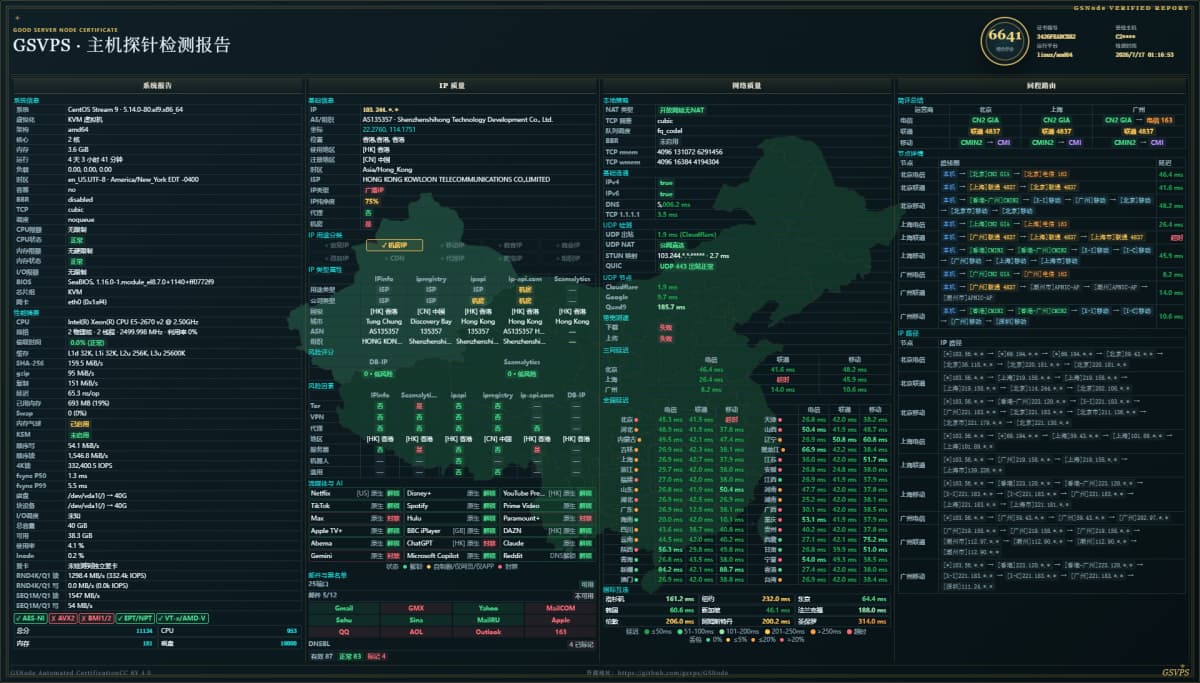The image size is (1200, 683).
Task: Click the DNSBL 标记 4 count
Action: 376,656
